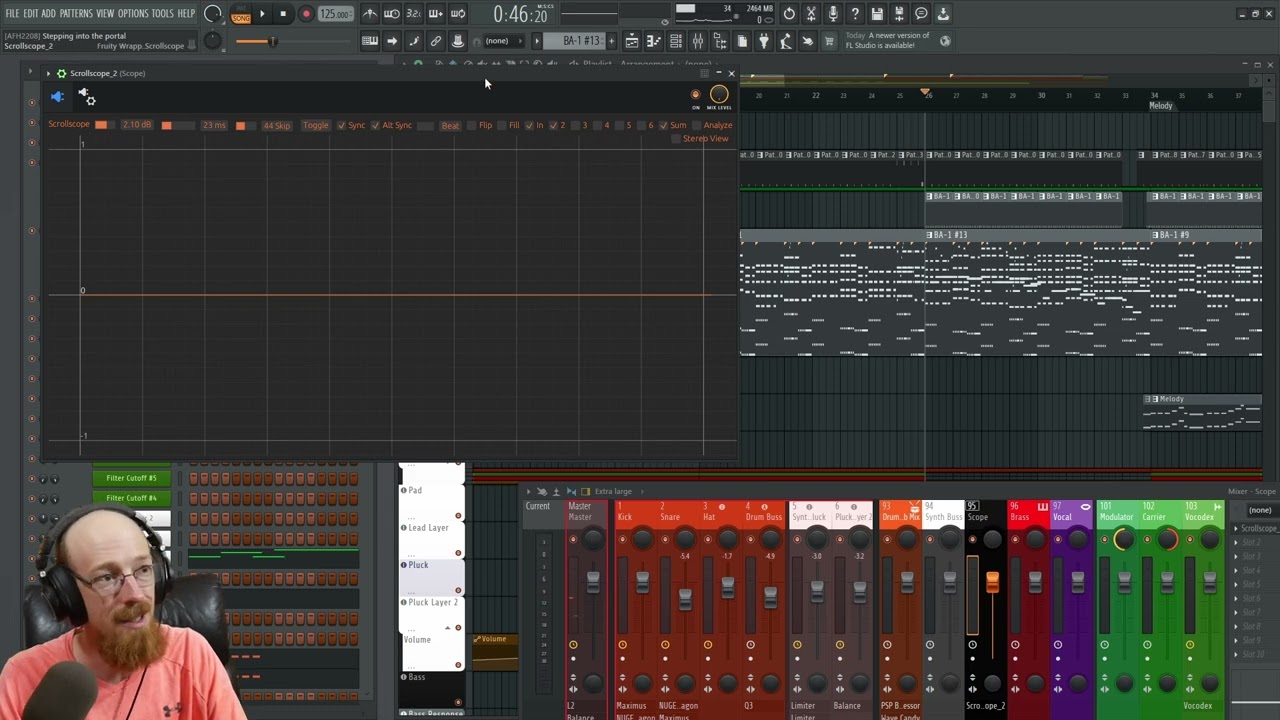
Task: Click the Filter Cutoff #5 track label
Action: click(x=132, y=478)
